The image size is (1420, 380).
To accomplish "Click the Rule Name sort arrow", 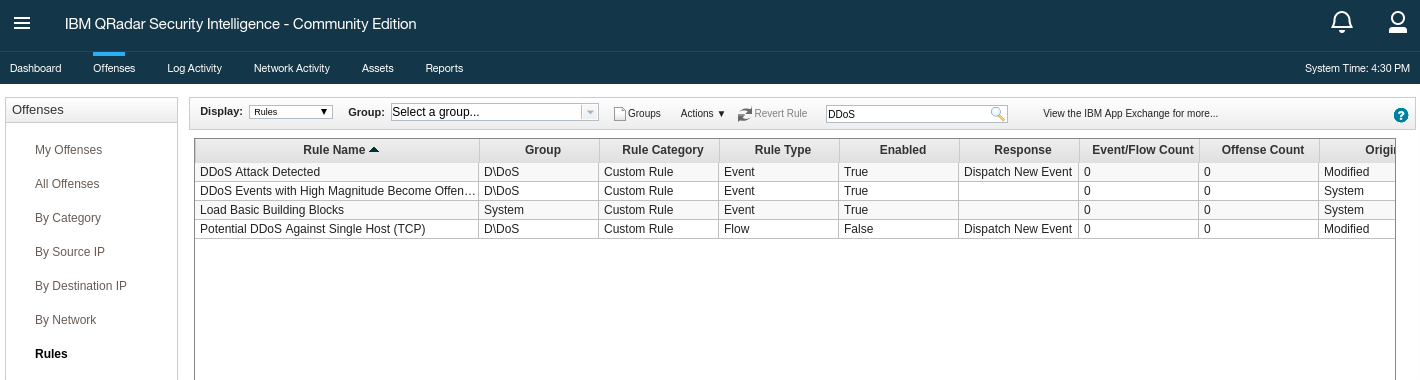I will pyautogui.click(x=374, y=150).
